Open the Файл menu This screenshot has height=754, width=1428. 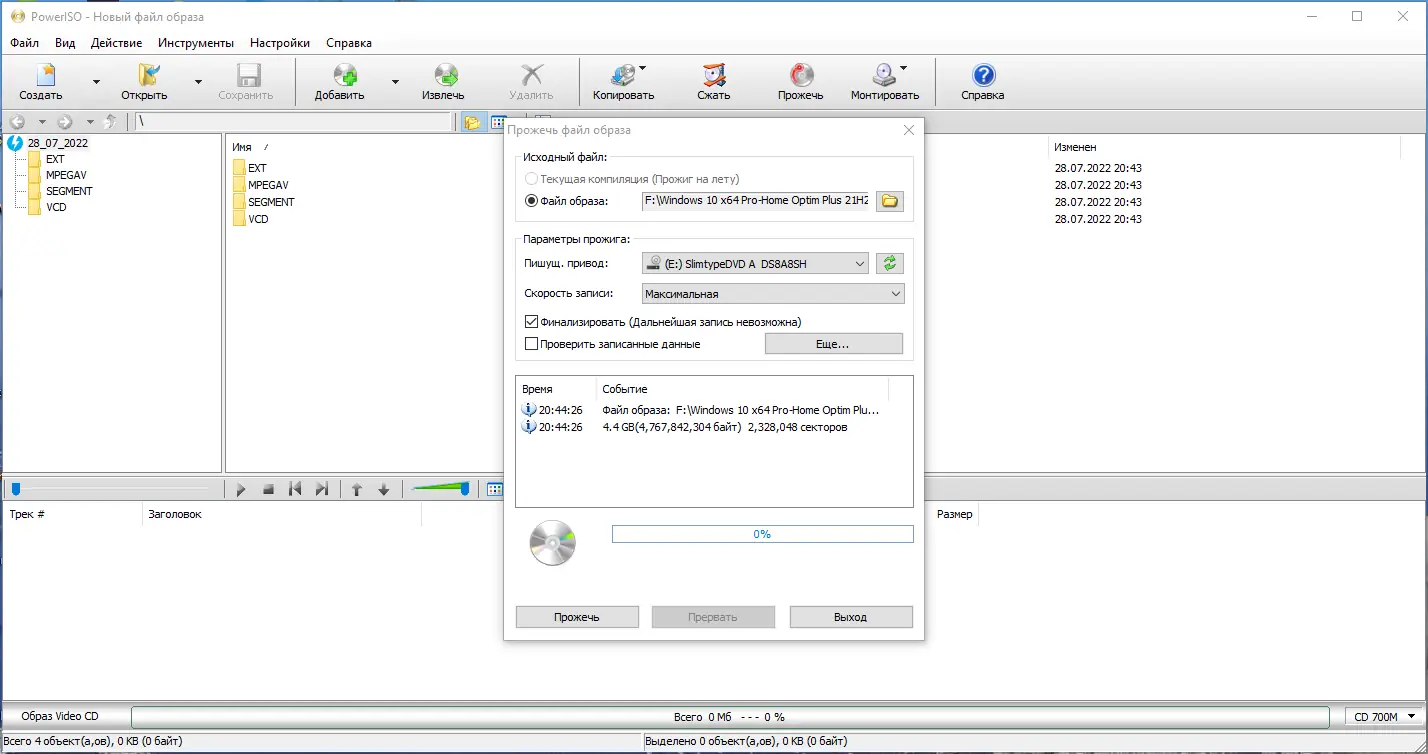pyautogui.click(x=25, y=43)
